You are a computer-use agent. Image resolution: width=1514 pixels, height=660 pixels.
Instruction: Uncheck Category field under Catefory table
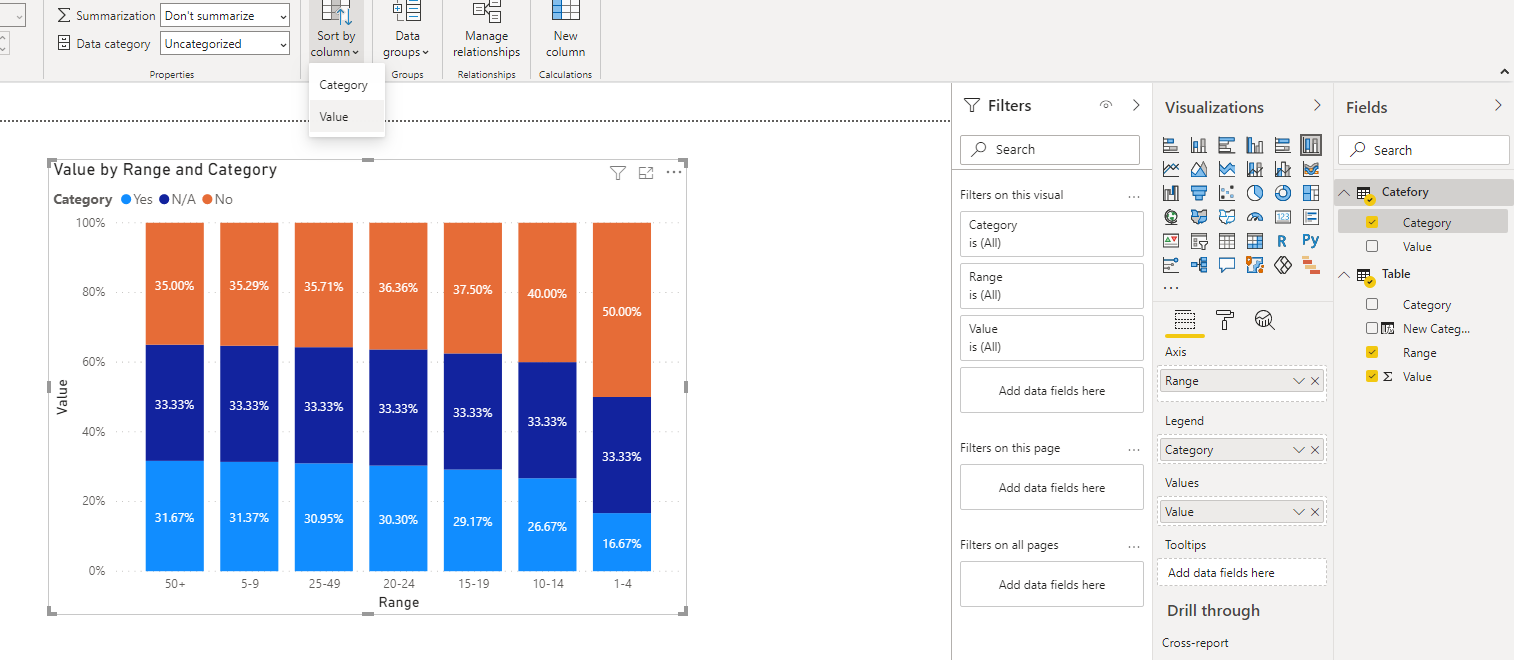1371,222
